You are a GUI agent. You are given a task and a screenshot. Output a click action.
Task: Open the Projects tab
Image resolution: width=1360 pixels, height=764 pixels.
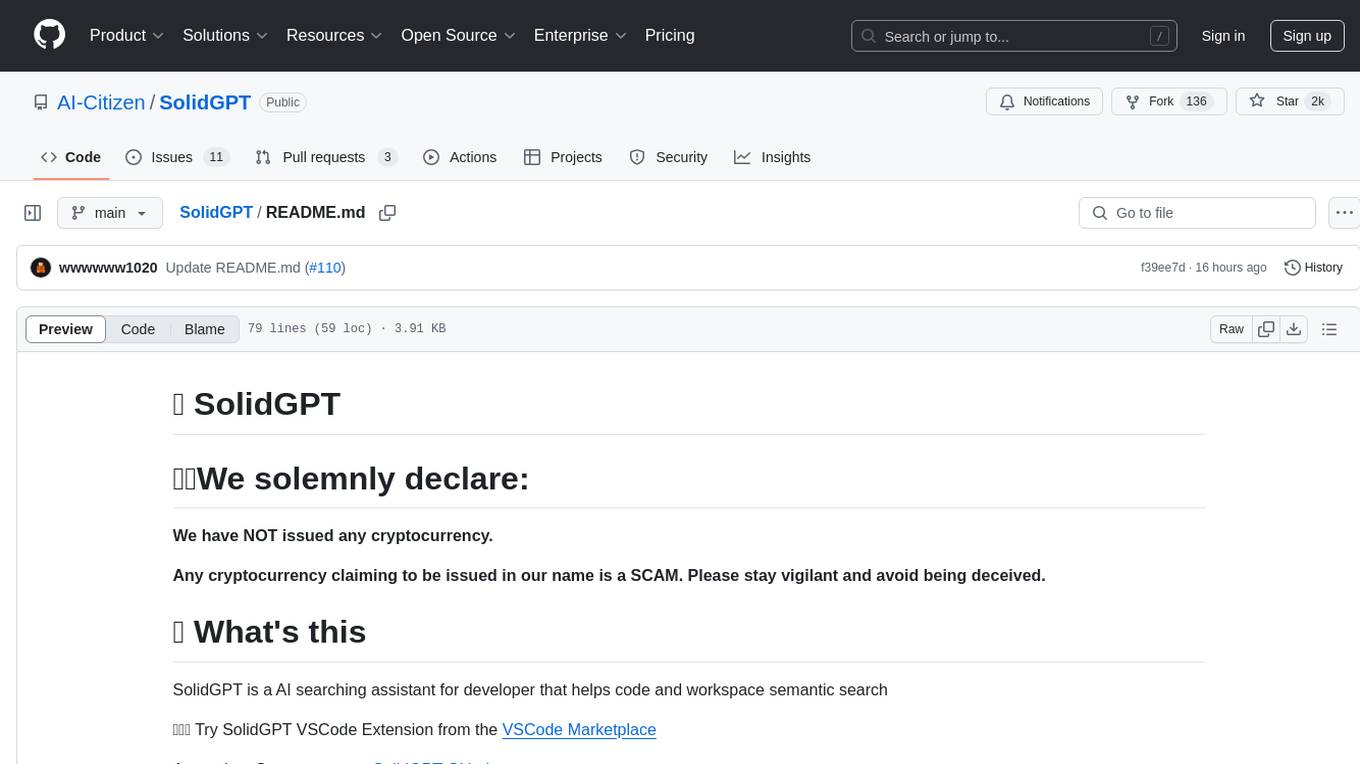pos(563,157)
